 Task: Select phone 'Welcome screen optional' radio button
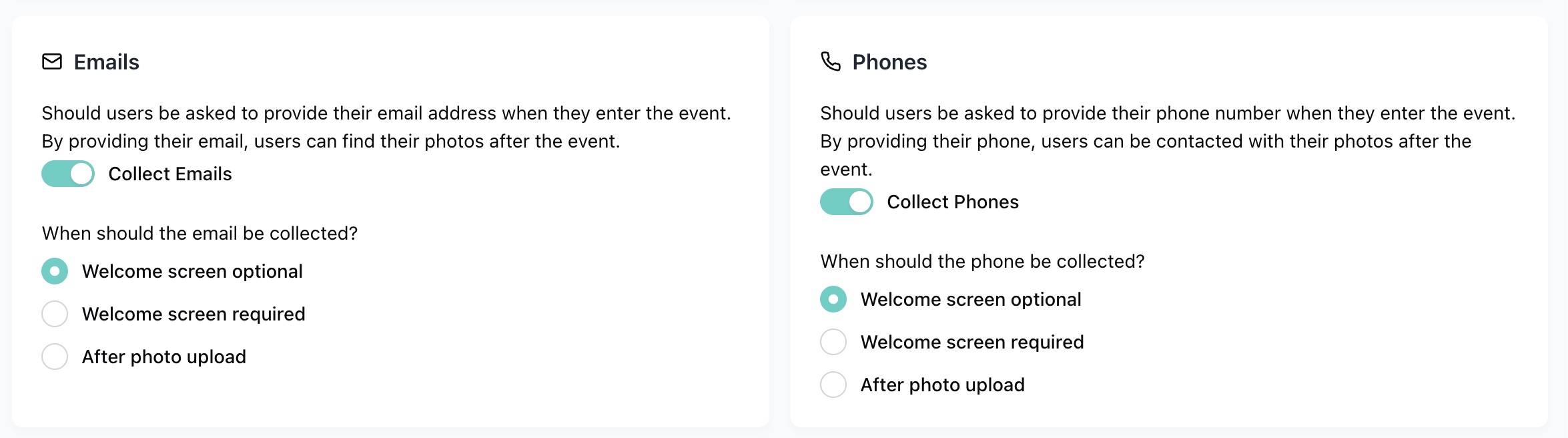click(x=833, y=299)
